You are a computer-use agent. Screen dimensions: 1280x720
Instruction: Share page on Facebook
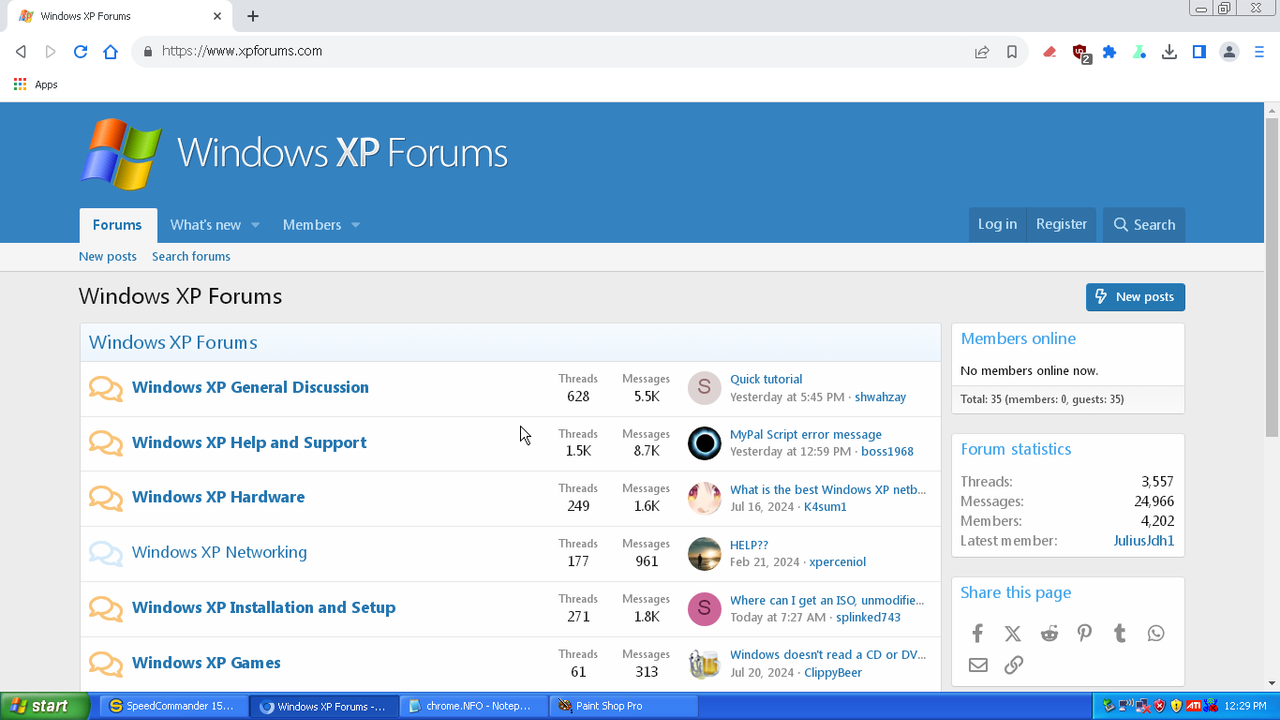tap(977, 633)
